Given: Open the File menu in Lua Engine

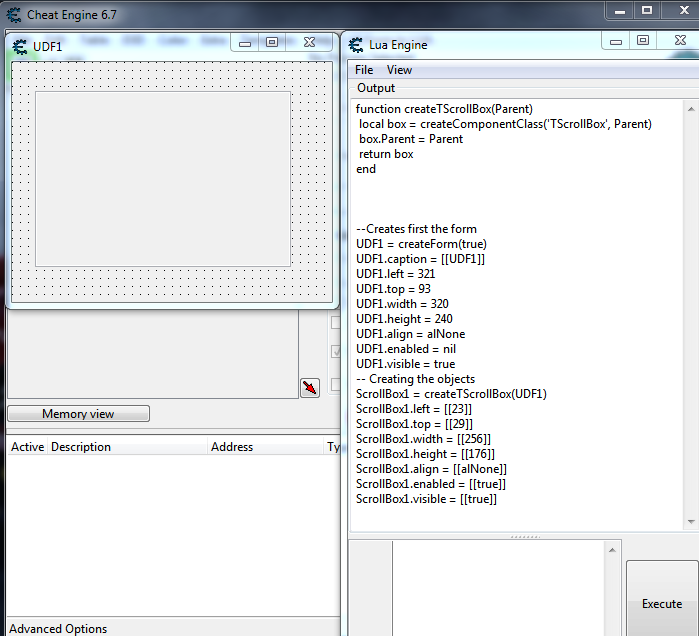Looking at the screenshot, I should click(x=364, y=70).
